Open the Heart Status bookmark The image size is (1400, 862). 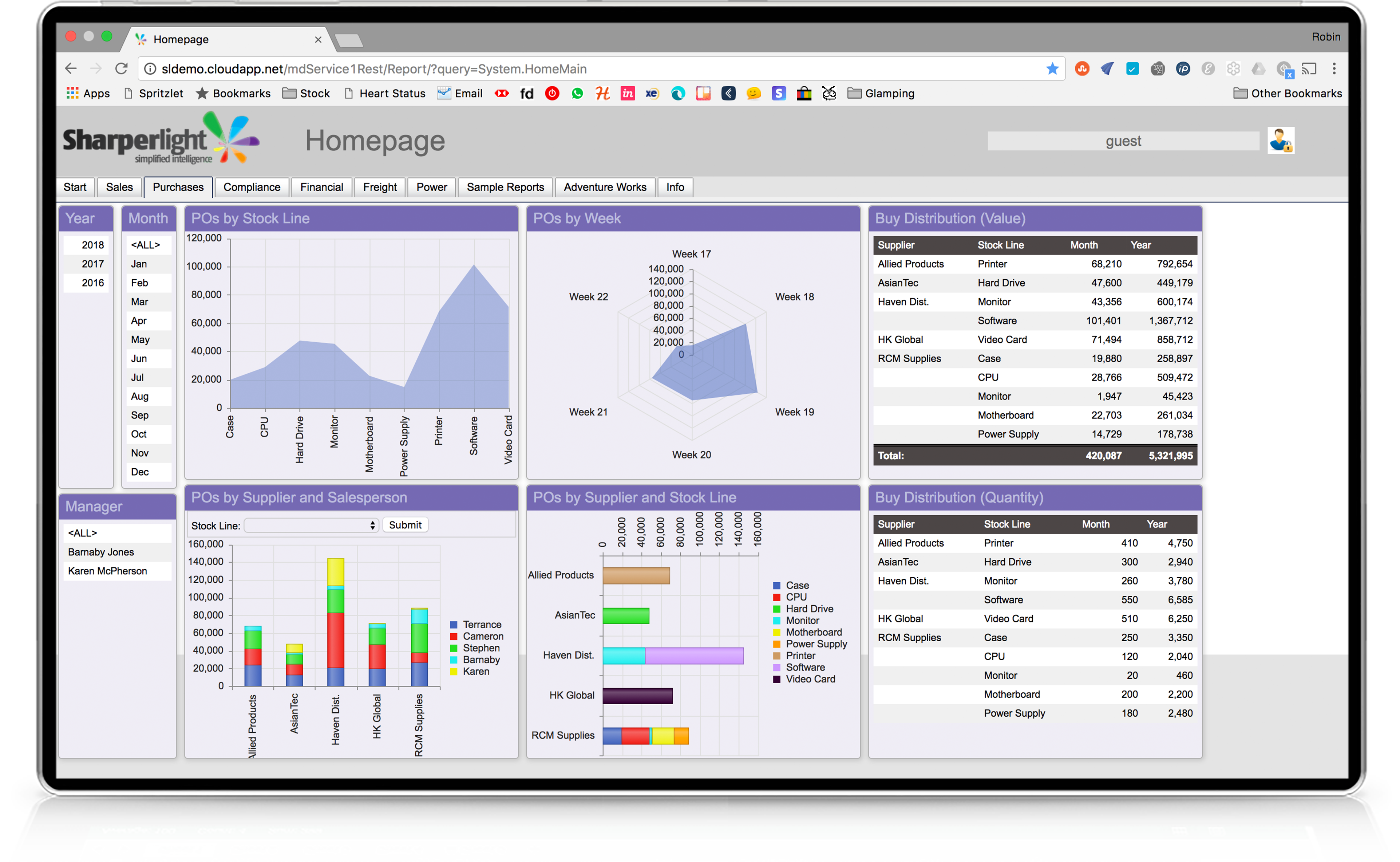point(385,94)
